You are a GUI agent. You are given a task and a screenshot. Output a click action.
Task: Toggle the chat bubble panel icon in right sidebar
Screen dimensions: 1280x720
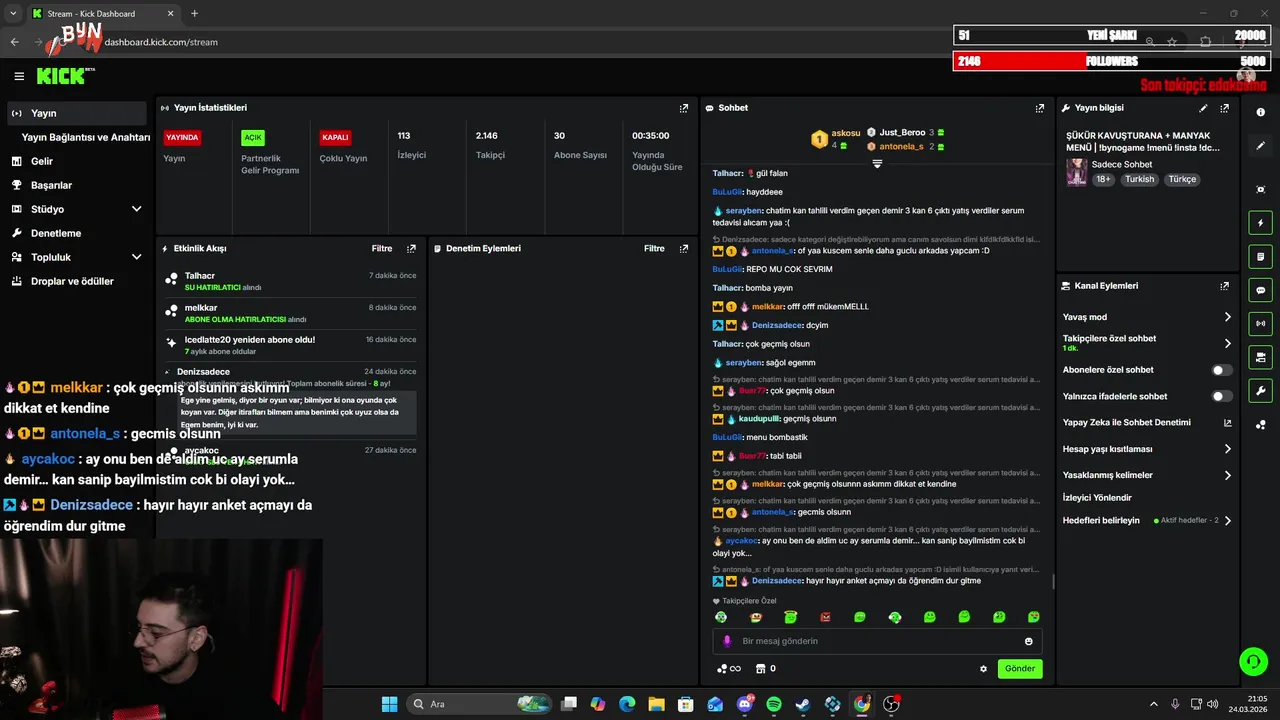(1261, 290)
